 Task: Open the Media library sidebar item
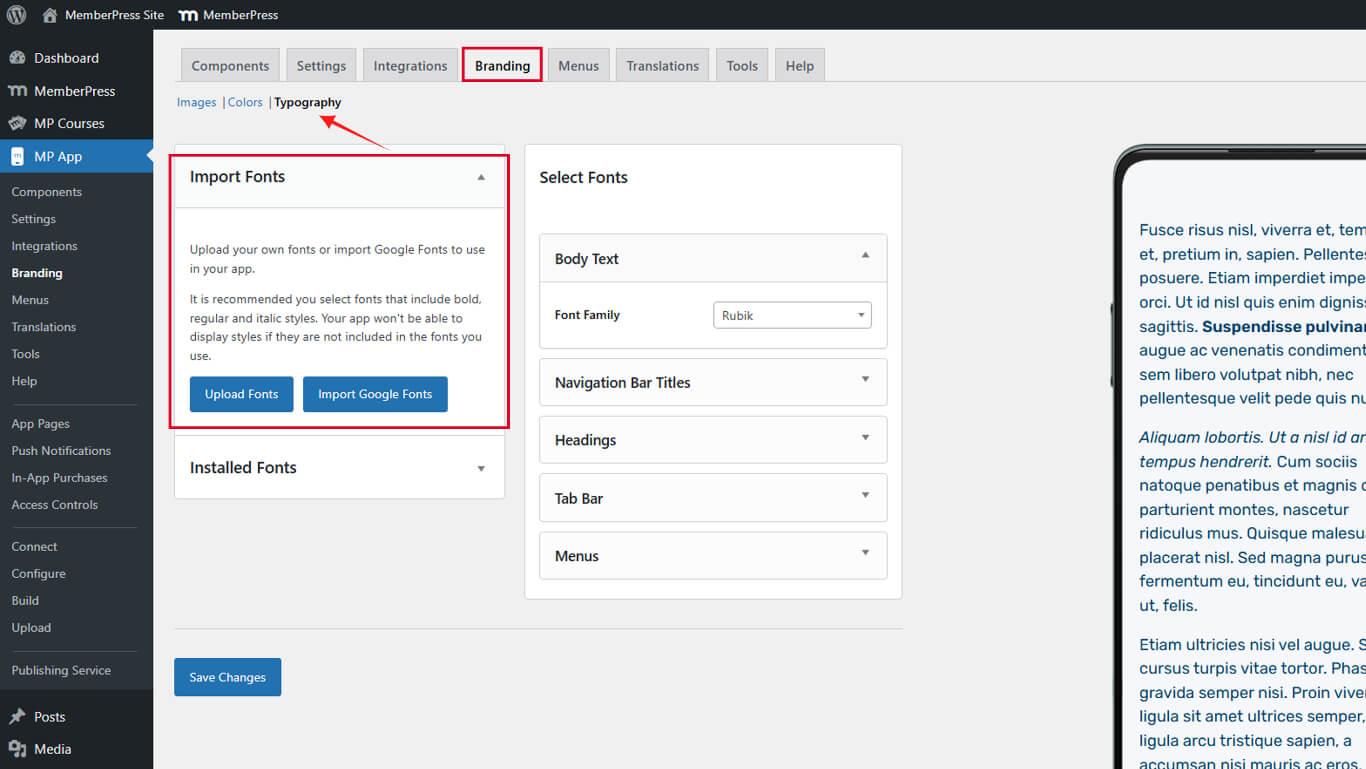click(x=52, y=749)
